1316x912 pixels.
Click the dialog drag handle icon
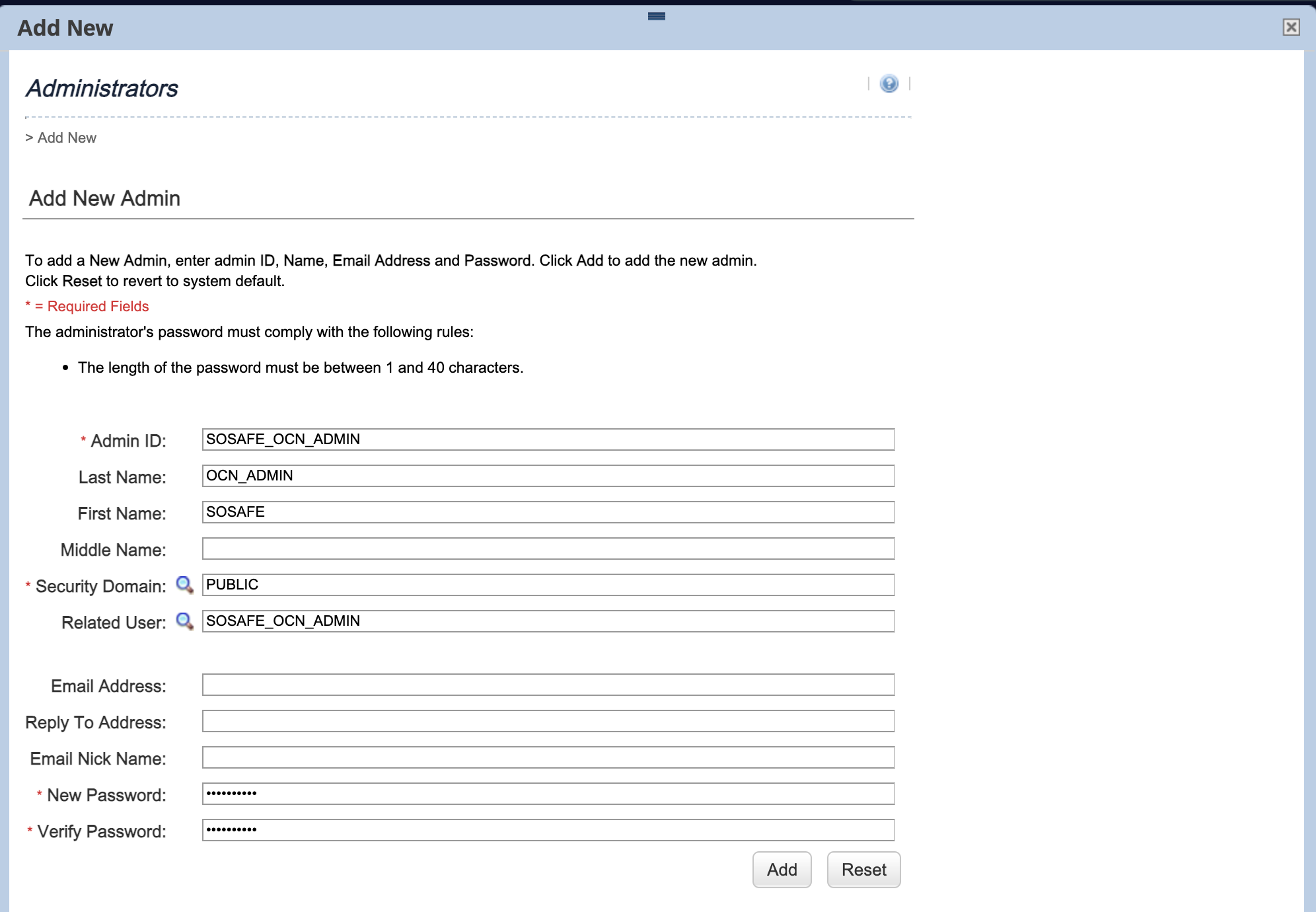point(656,17)
